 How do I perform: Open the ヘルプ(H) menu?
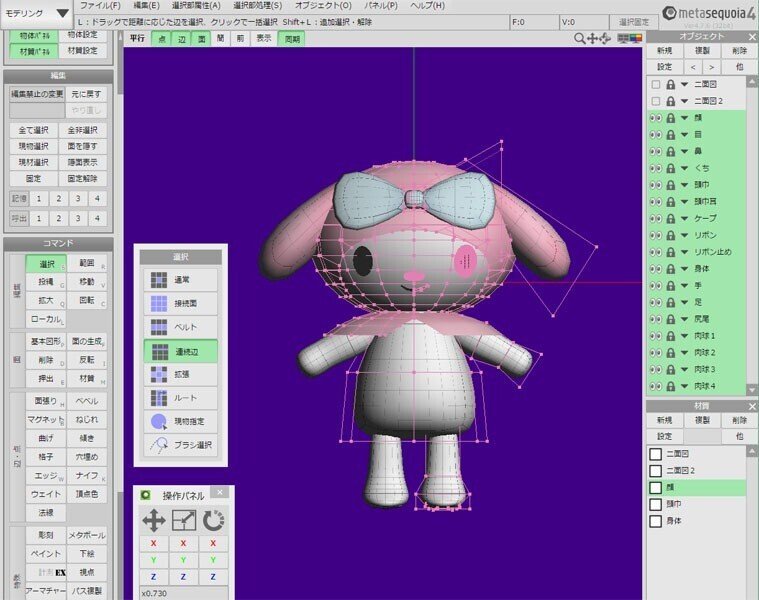point(427,6)
